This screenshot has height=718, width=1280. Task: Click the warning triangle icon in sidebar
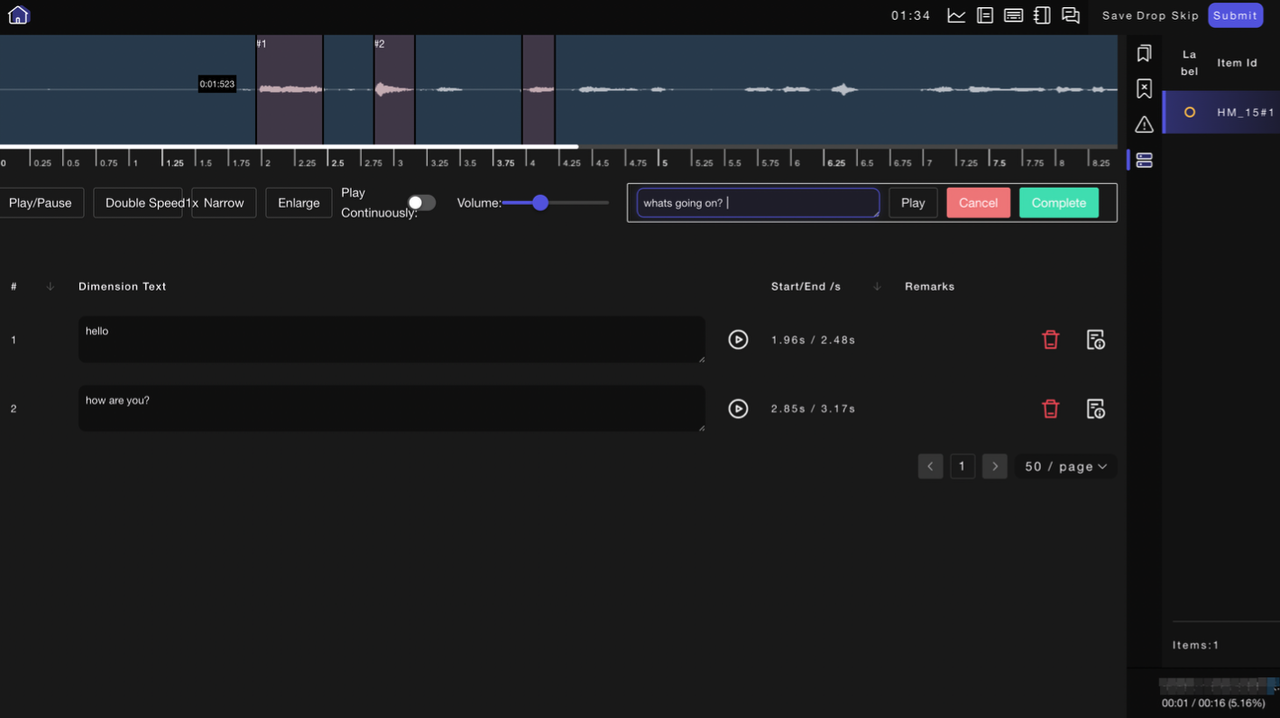point(1144,125)
